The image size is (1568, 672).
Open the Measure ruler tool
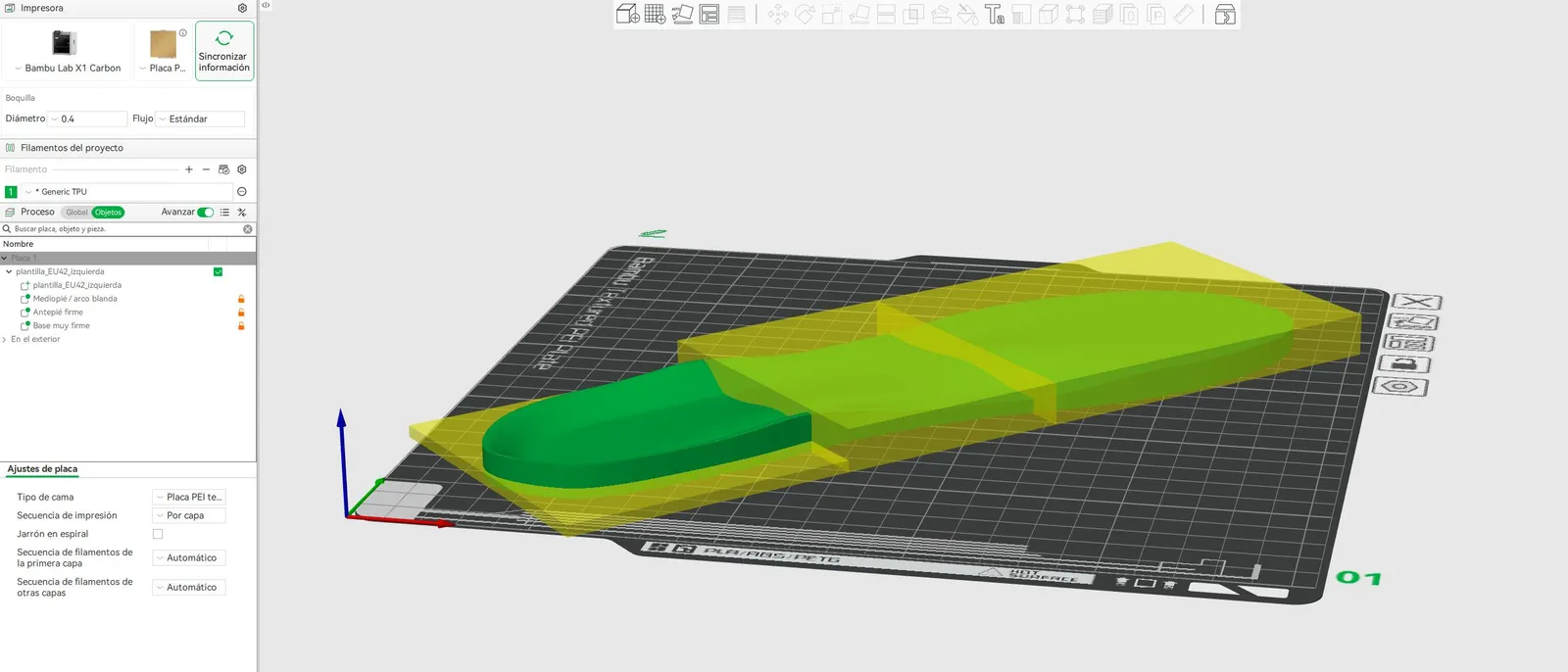(x=1184, y=14)
